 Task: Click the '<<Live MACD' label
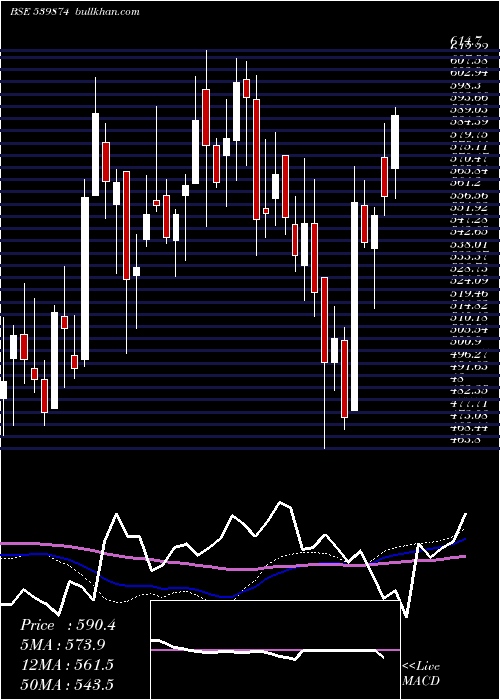[x=421, y=674]
